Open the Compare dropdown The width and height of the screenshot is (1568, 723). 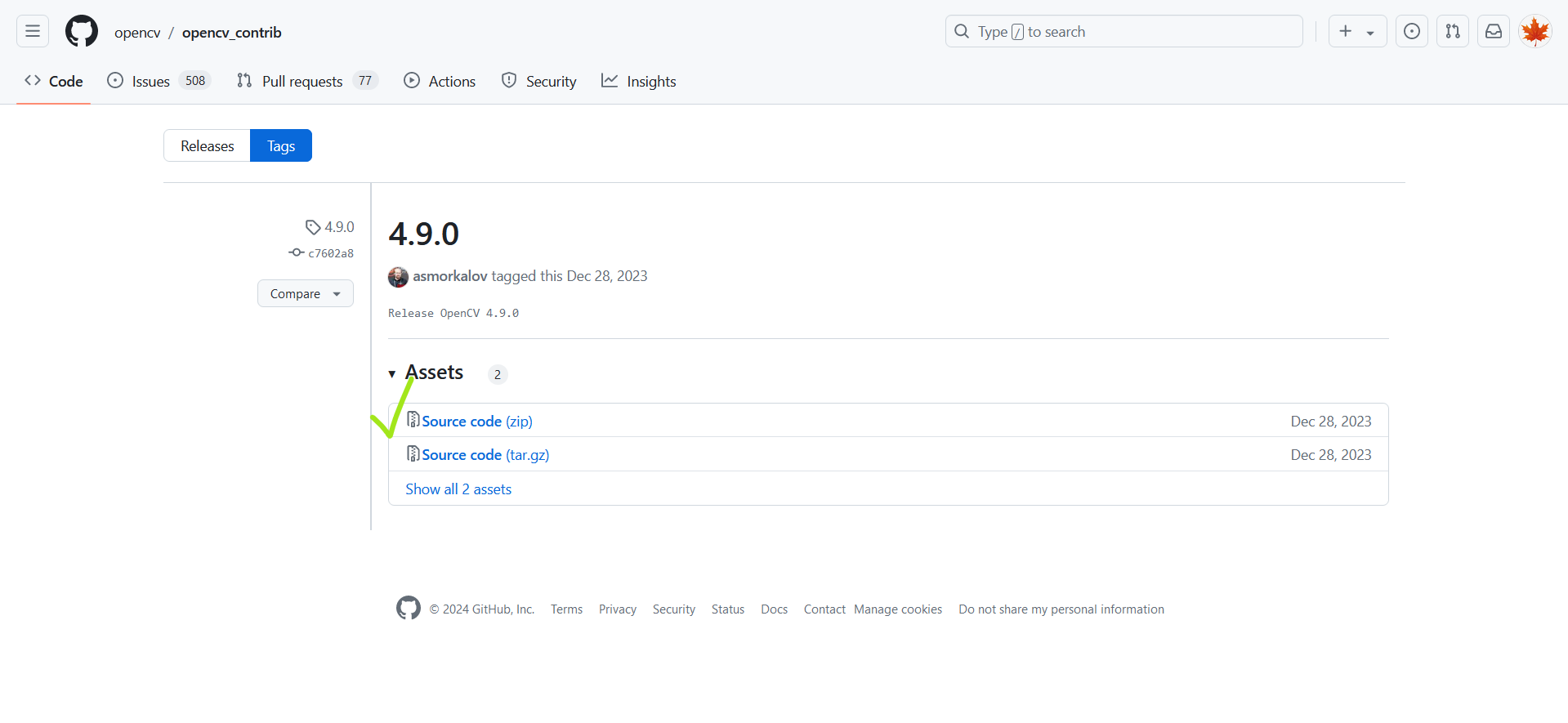tap(305, 293)
